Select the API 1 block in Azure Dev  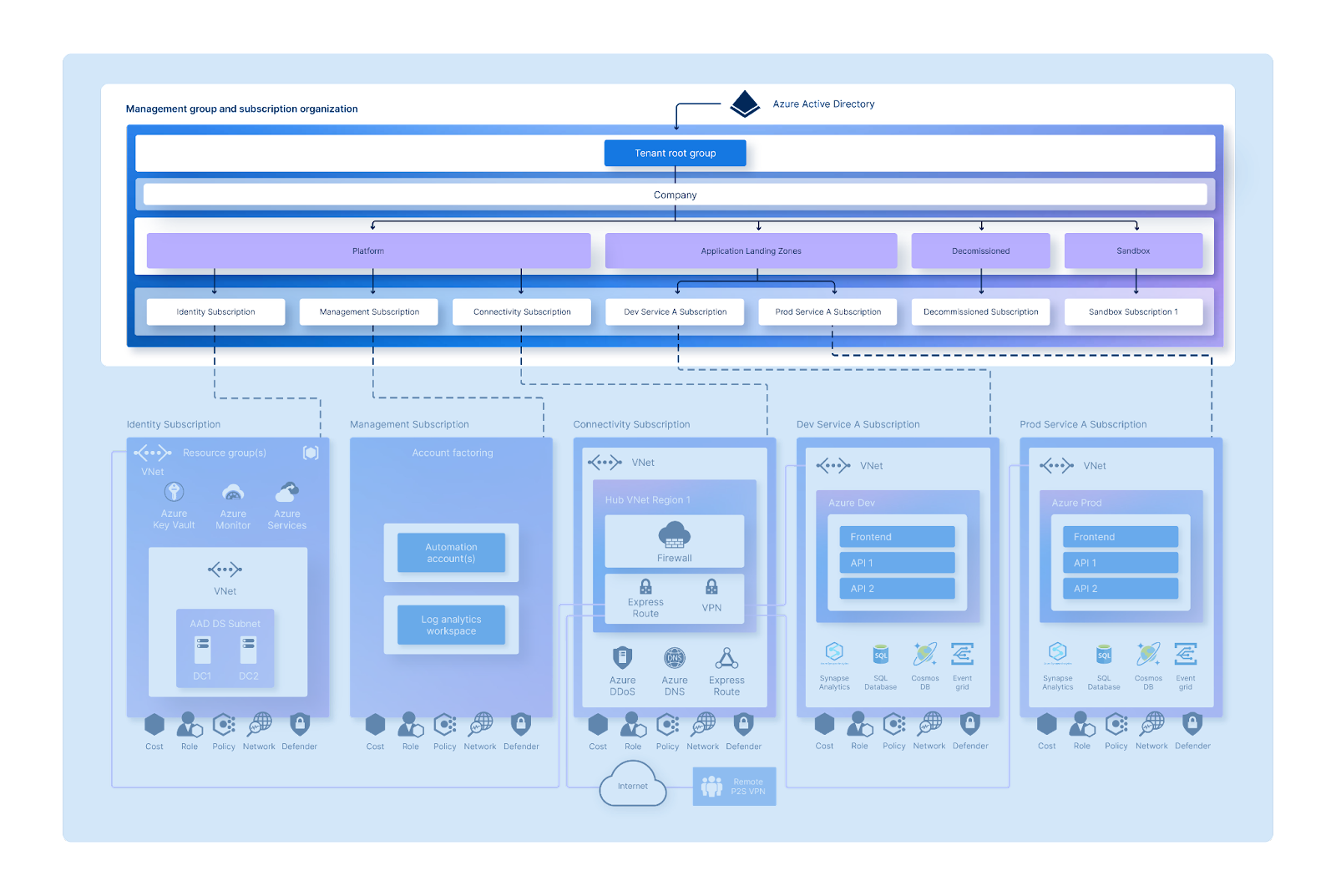tap(898, 563)
